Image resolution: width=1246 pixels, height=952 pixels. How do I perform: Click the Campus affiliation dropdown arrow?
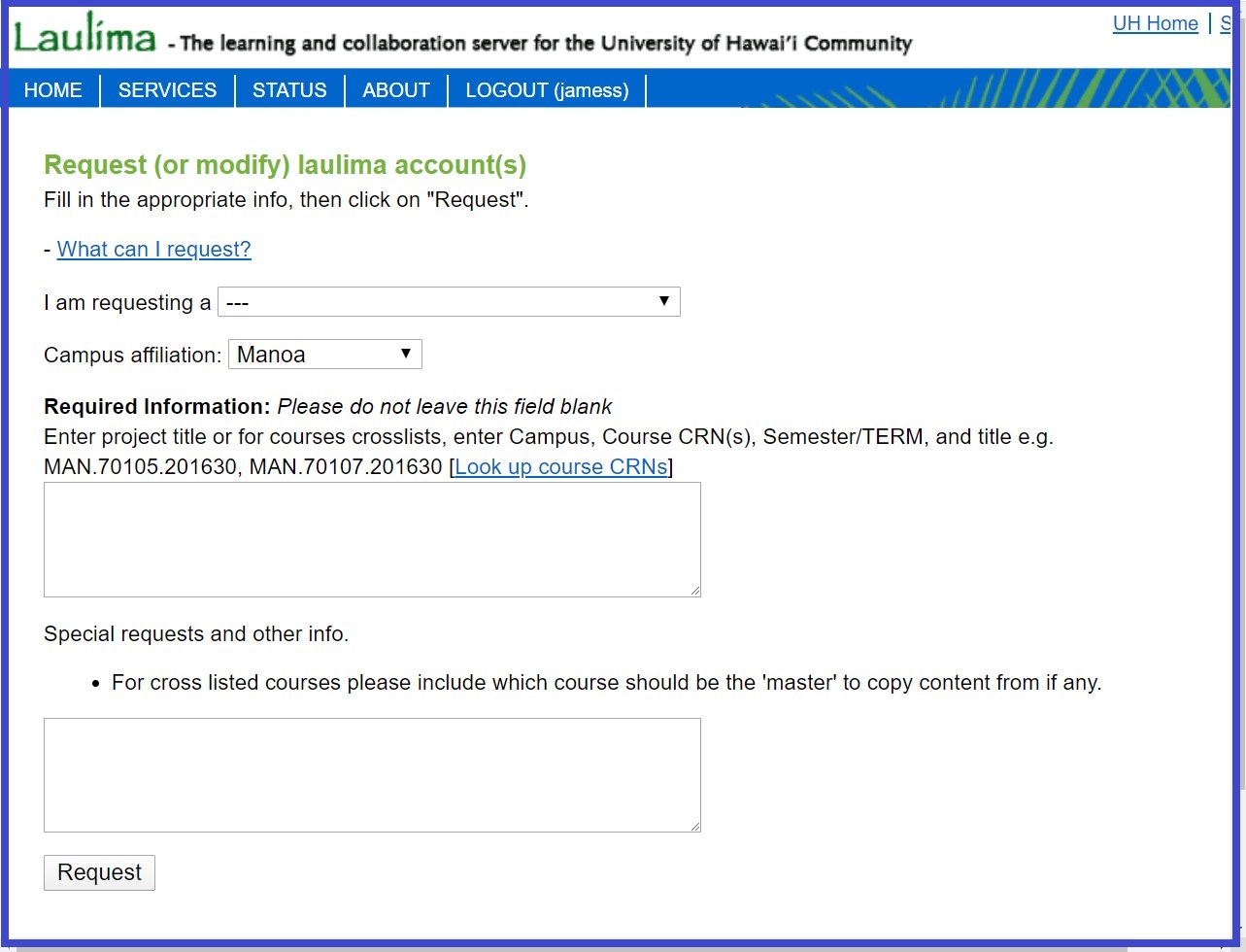[406, 355]
